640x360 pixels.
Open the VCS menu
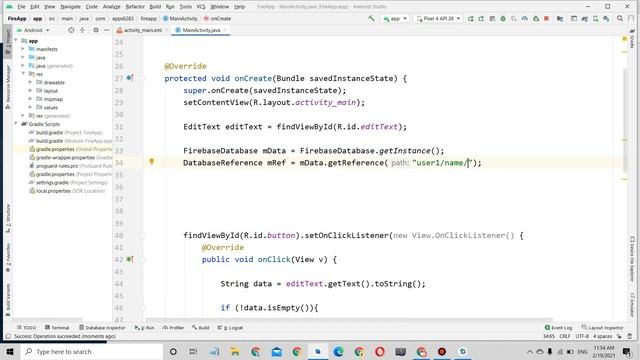[x=201, y=7]
